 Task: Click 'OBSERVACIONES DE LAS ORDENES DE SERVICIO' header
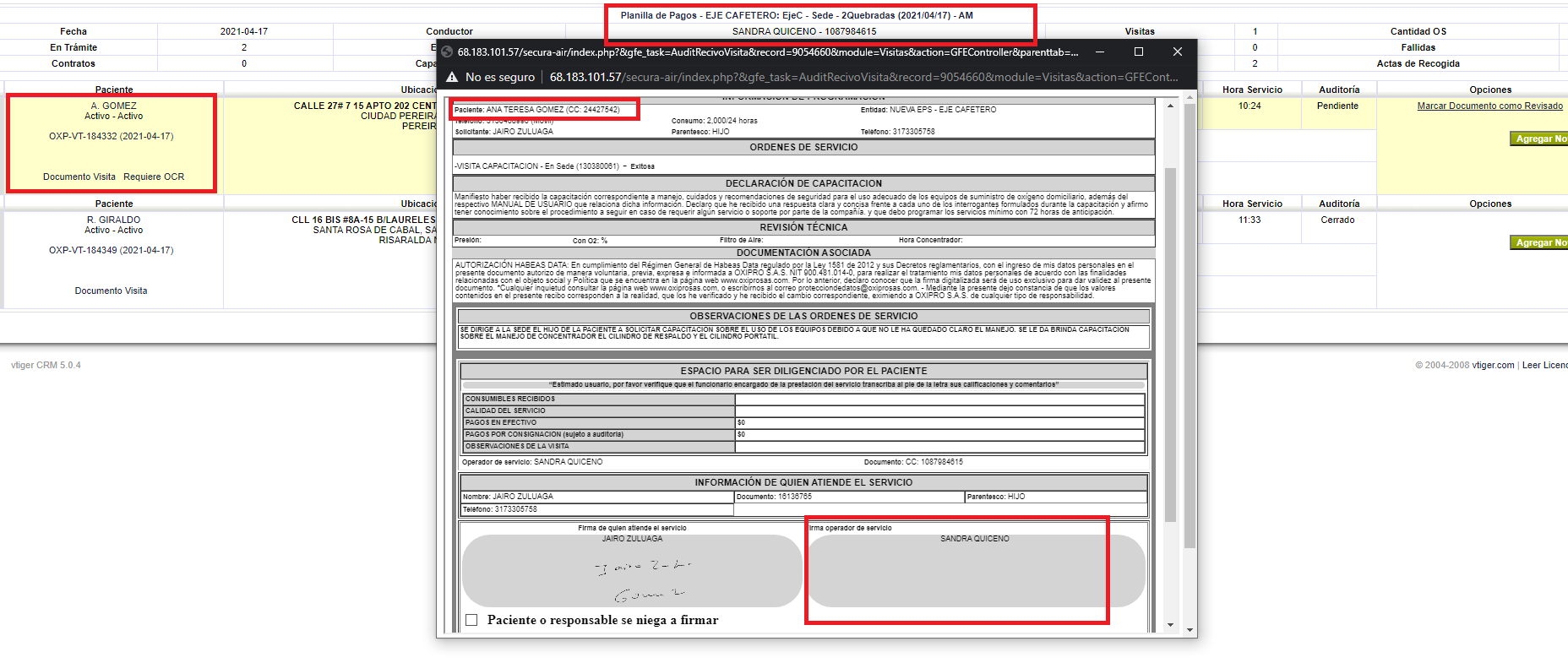(x=803, y=316)
